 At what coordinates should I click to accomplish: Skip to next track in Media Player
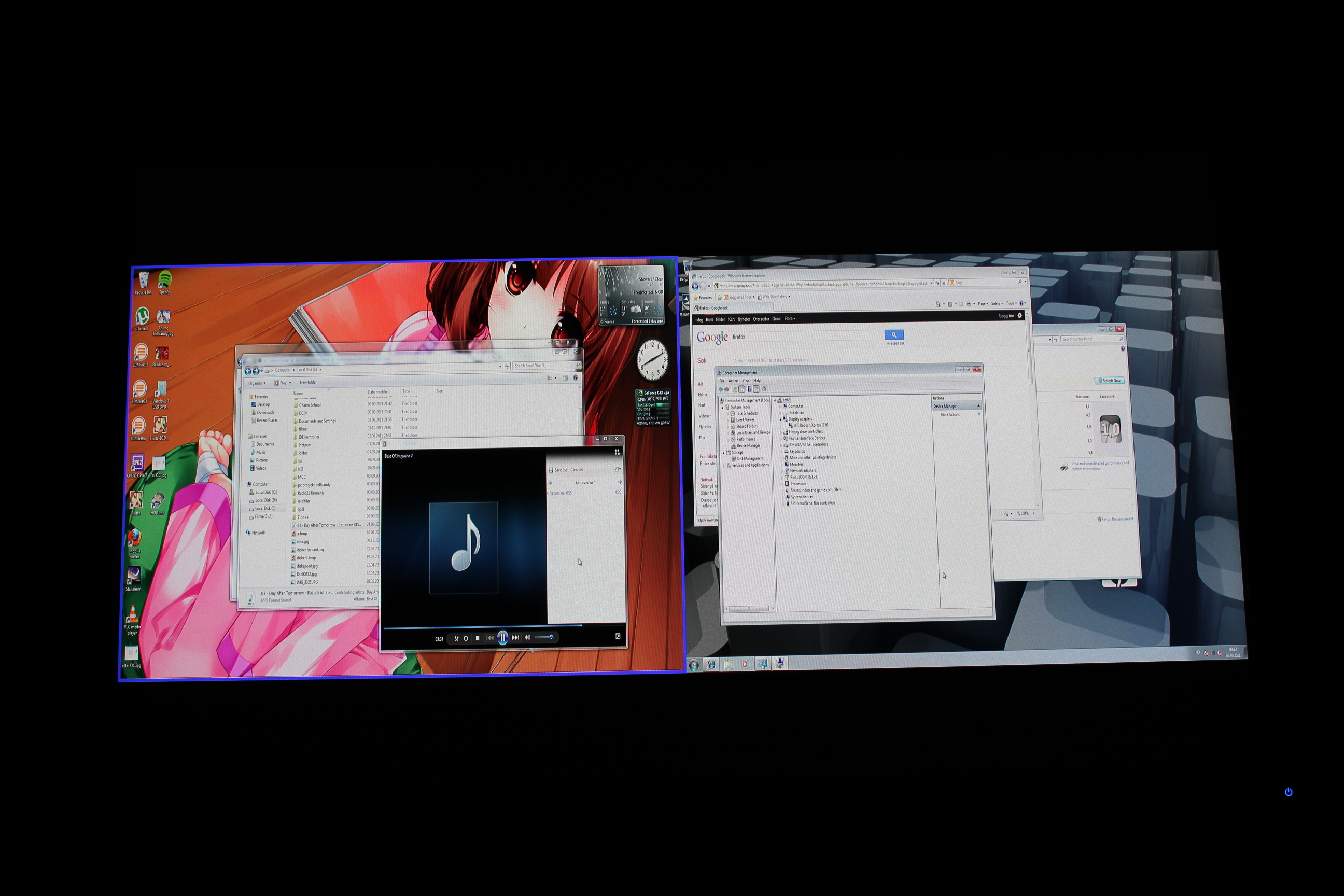click(x=515, y=637)
